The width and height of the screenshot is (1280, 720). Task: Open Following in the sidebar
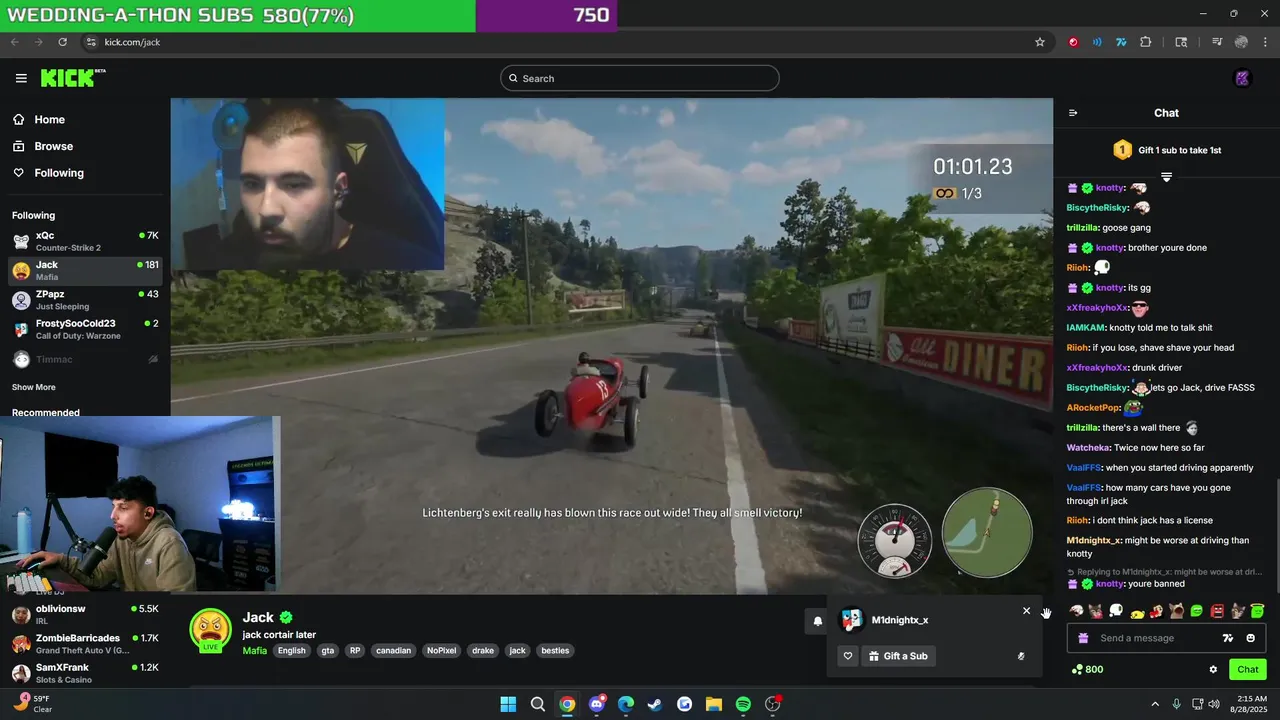click(x=50, y=173)
